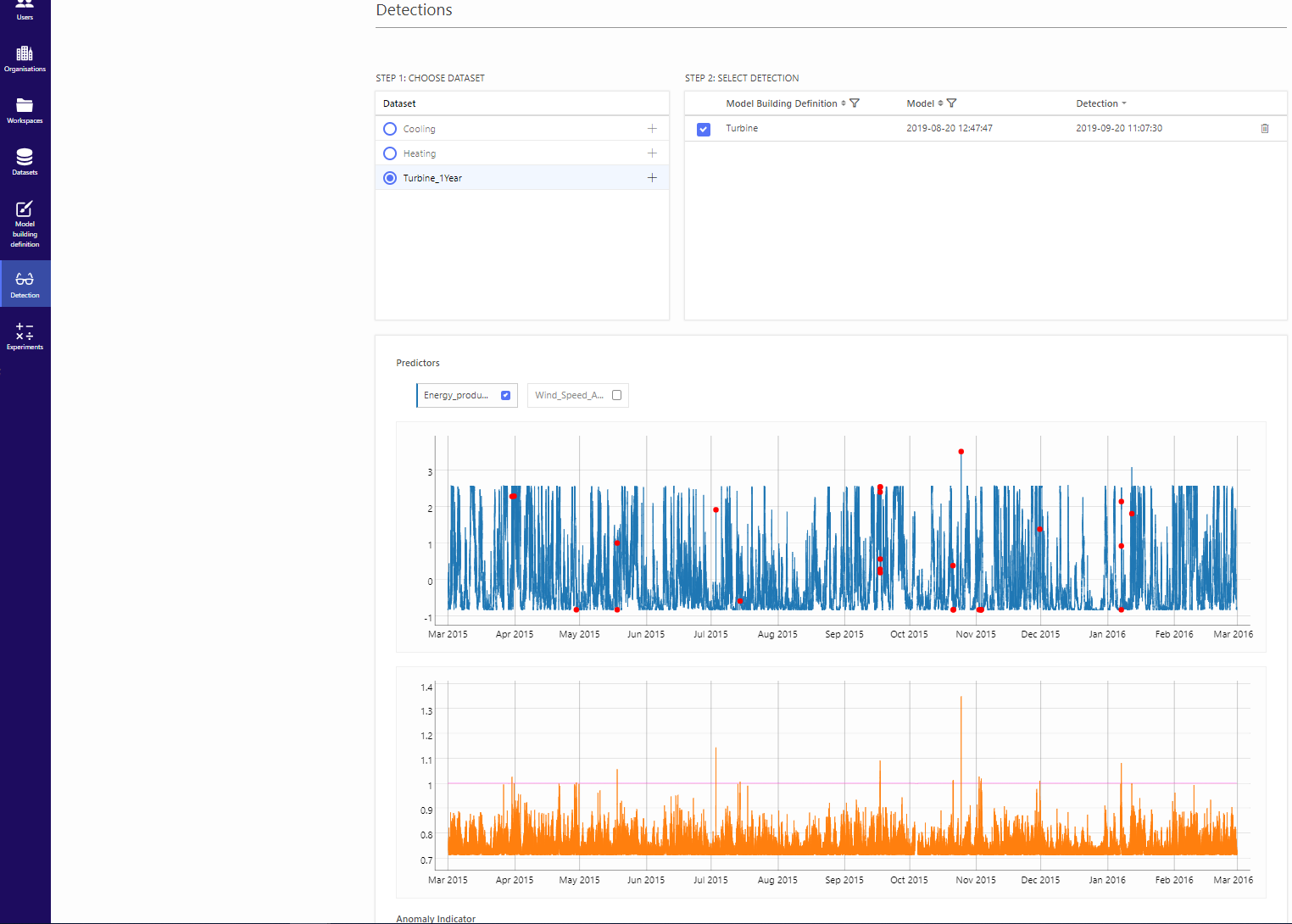Open the Datasets database icon
Viewport: 1292px width, 924px height.
click(25, 157)
